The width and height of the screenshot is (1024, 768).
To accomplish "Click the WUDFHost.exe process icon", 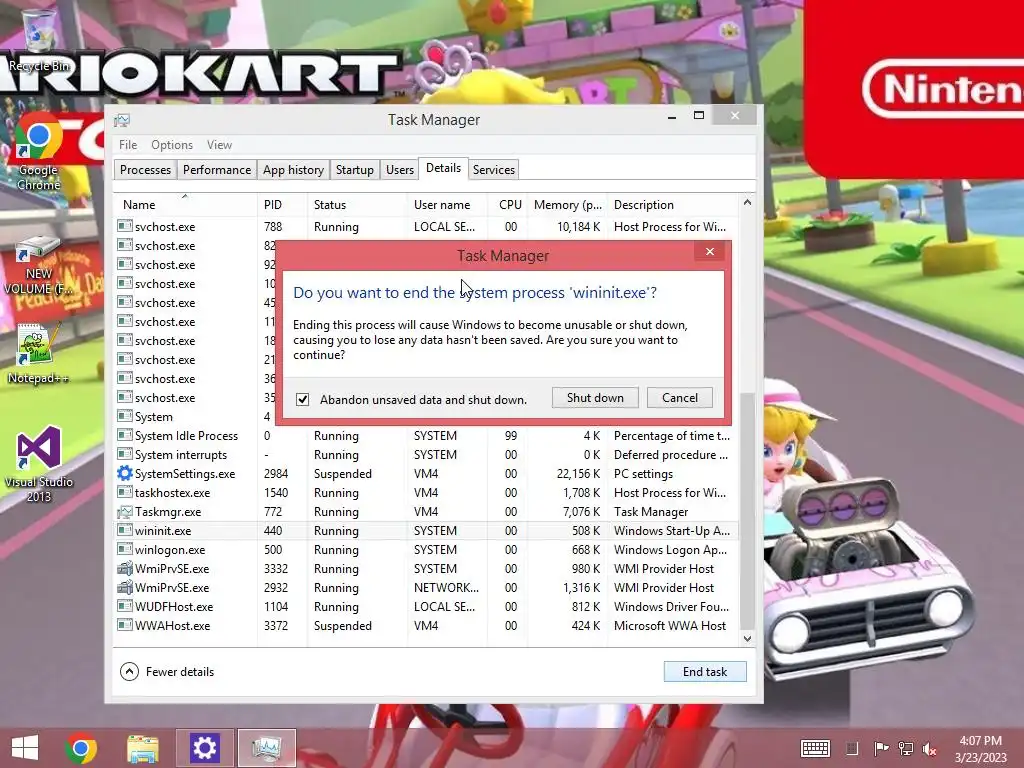I will pos(125,606).
